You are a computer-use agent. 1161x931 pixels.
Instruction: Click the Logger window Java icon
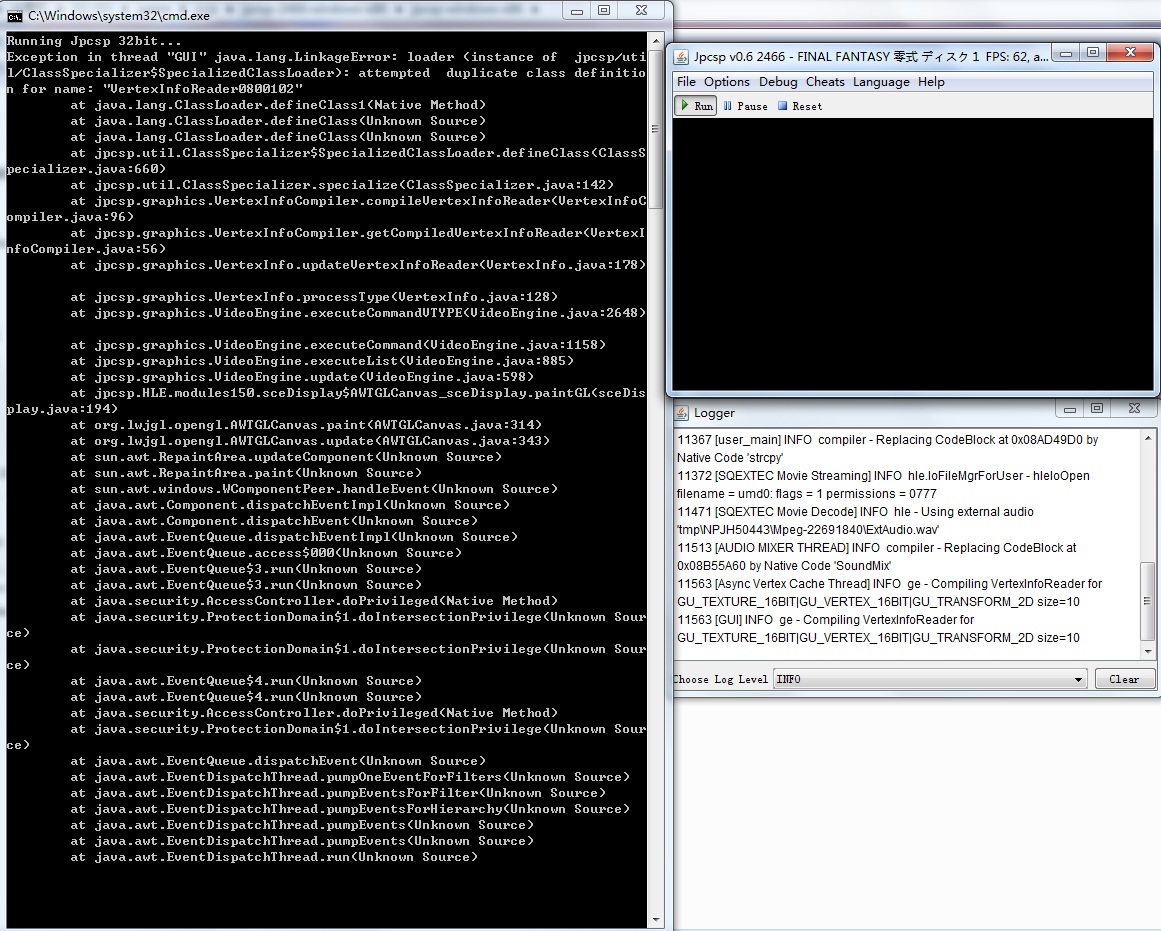[682, 413]
